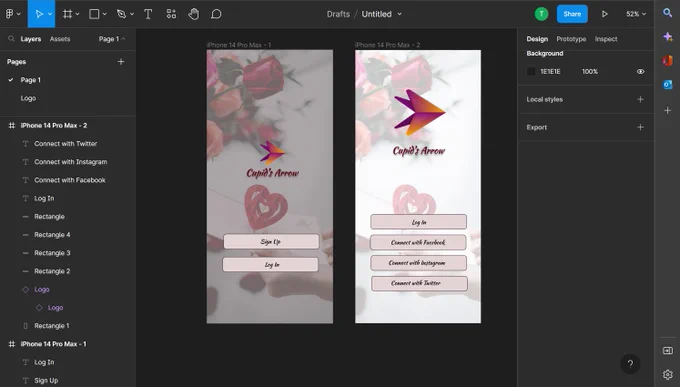
Task: Open sidebar settings gear
Action: click(x=668, y=374)
